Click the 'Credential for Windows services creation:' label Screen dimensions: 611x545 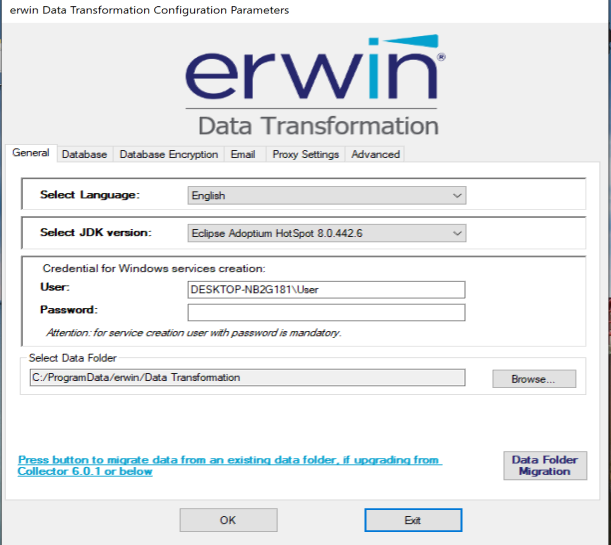point(154,268)
